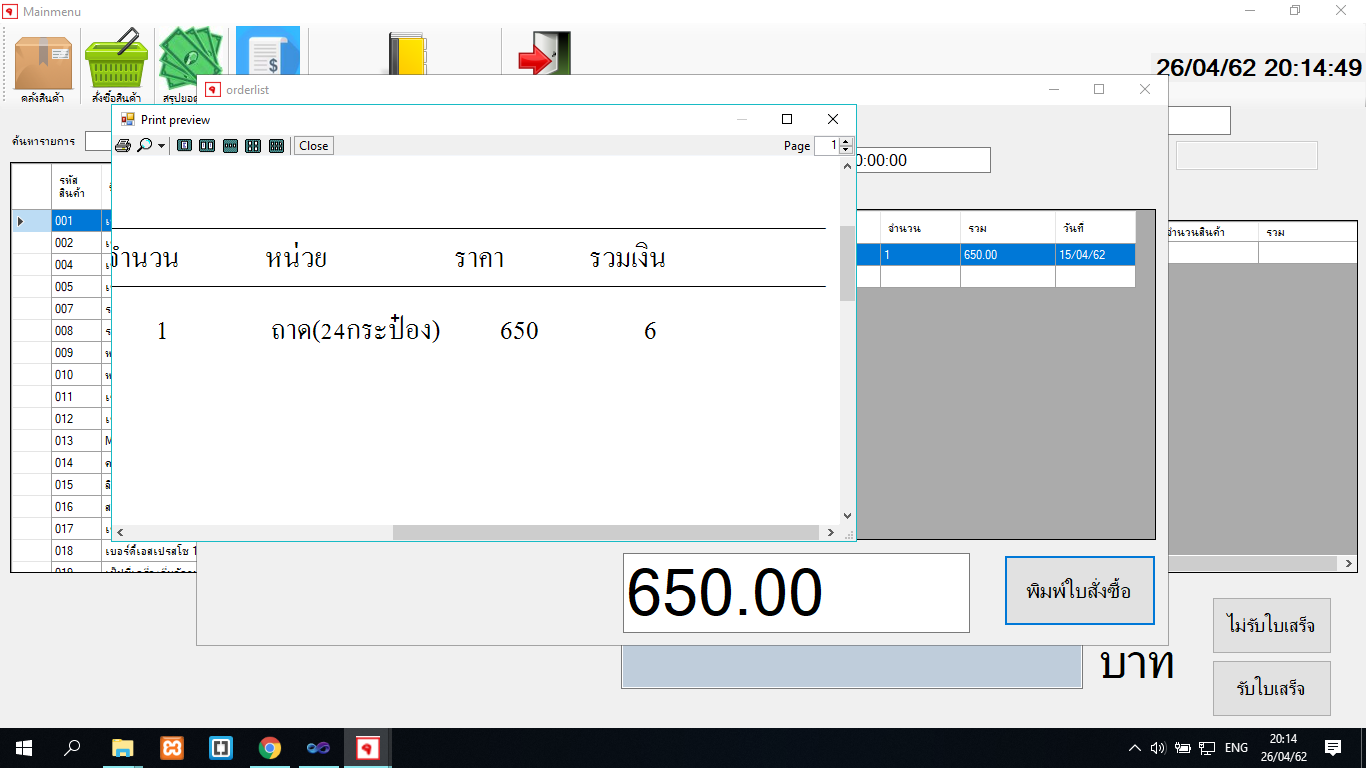Viewport: 1366px width, 768px height.
Task: Click the จำนวนสินค้า column header in Mainmenu
Action: click(1213, 232)
